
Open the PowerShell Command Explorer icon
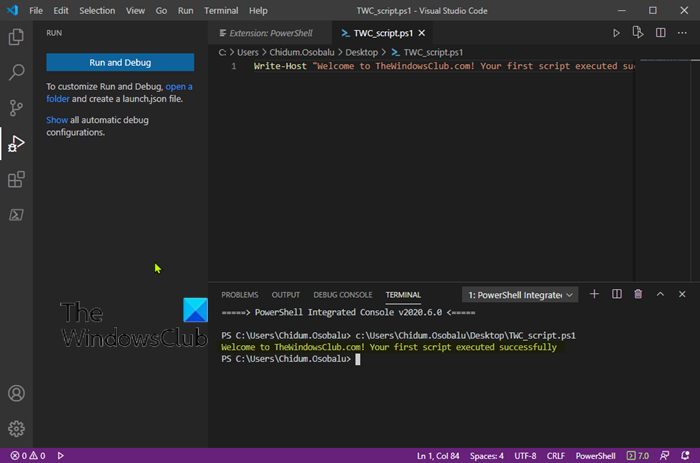coord(16,215)
